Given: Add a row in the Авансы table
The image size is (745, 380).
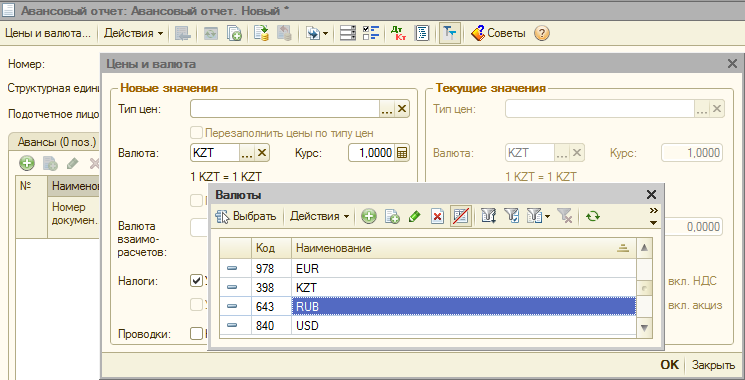Looking at the screenshot, I should coord(27,164).
